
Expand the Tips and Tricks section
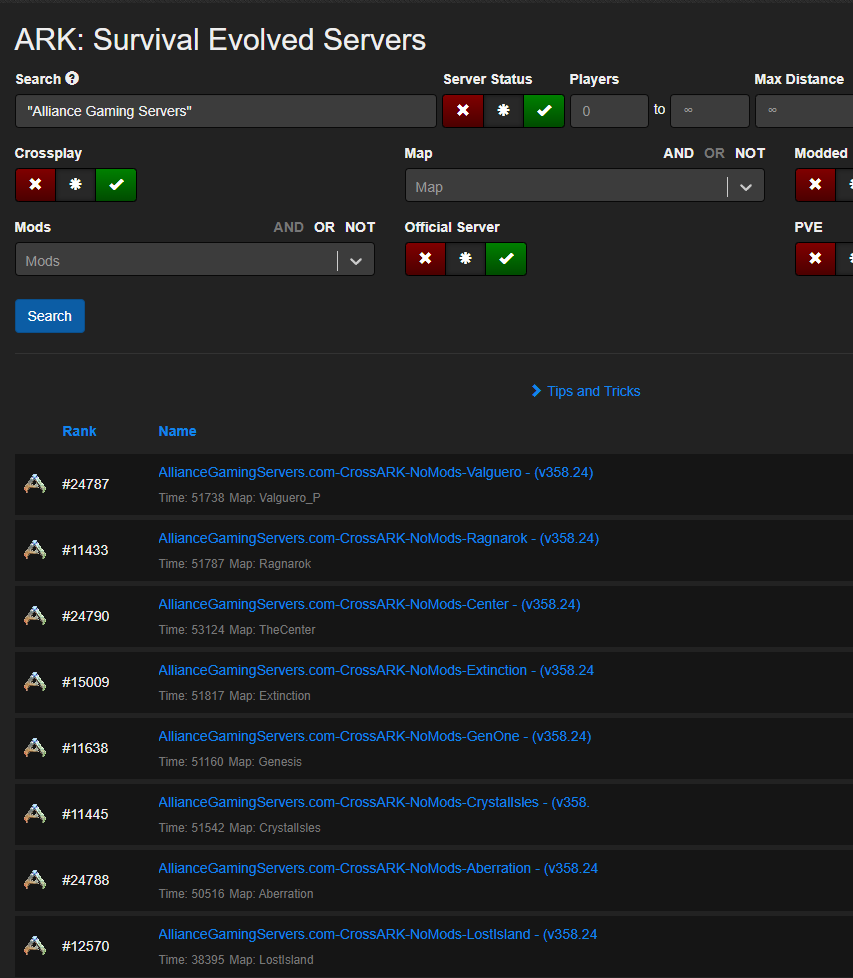[586, 391]
